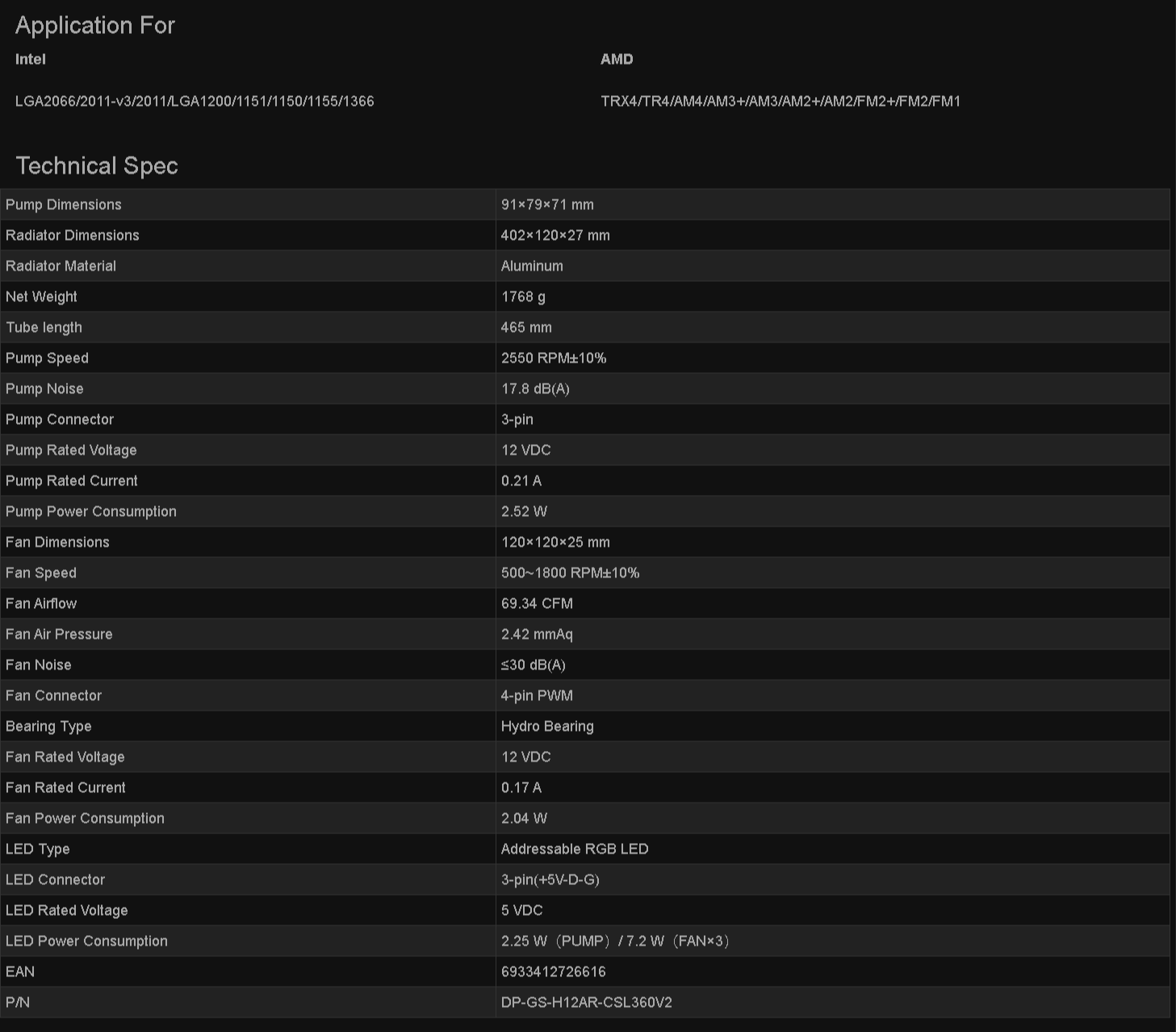1176x1032 pixels.
Task: Click the Net Weight 1768 g value
Action: [x=523, y=296]
